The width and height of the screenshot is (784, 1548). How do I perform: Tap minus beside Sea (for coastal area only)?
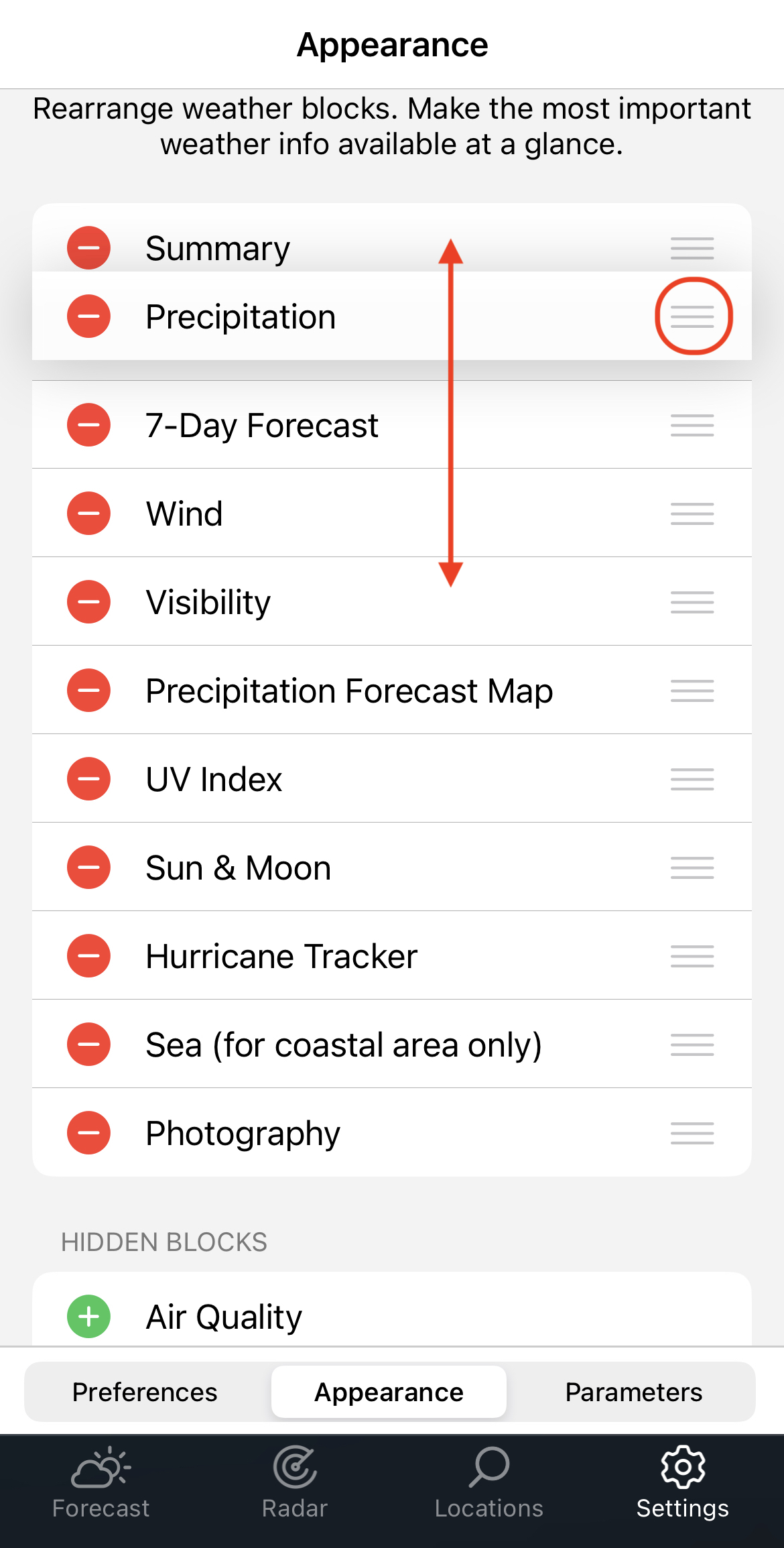(x=88, y=1045)
